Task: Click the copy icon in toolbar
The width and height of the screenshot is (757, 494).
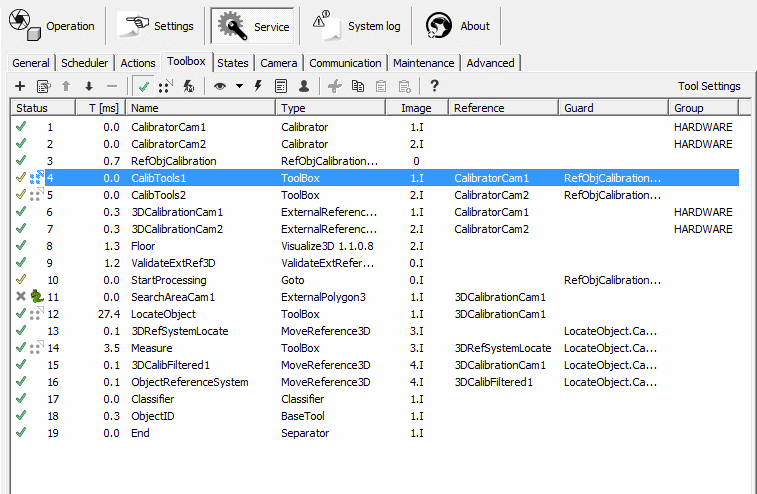Action: (358, 87)
